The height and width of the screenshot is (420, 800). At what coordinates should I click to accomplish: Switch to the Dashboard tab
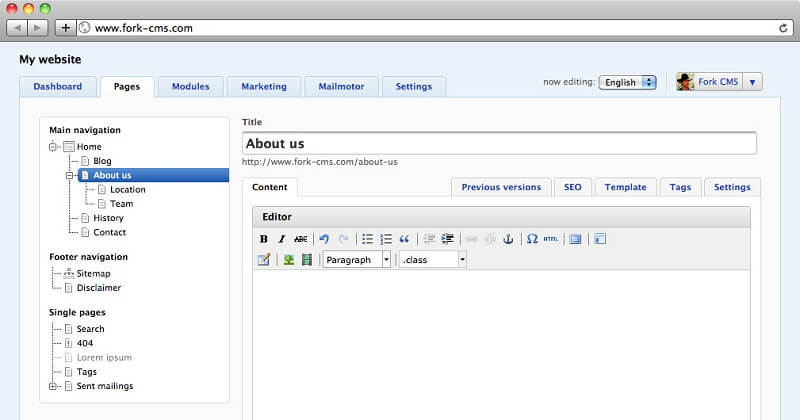pyautogui.click(x=58, y=86)
